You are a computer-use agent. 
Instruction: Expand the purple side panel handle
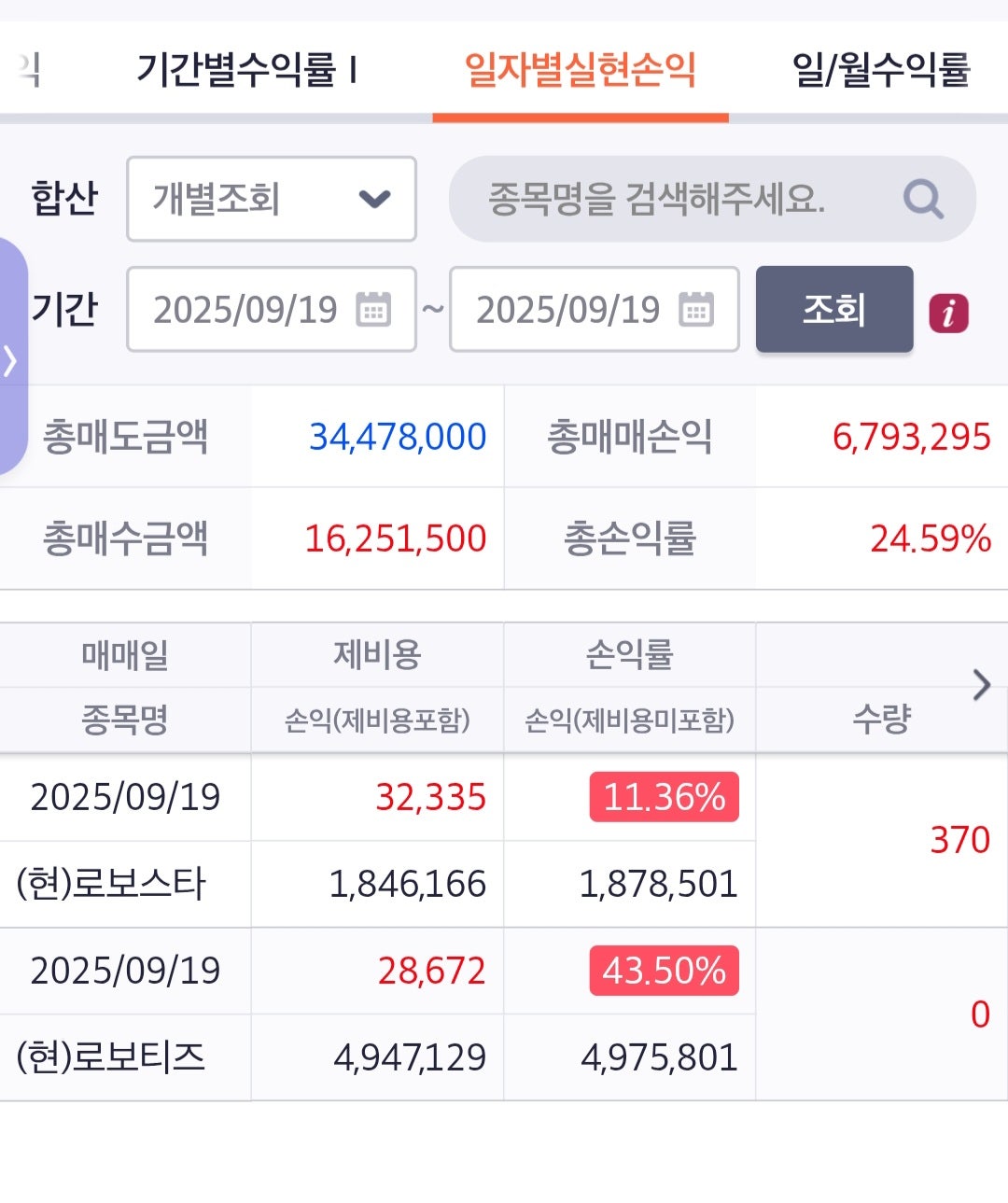click(x=11, y=359)
